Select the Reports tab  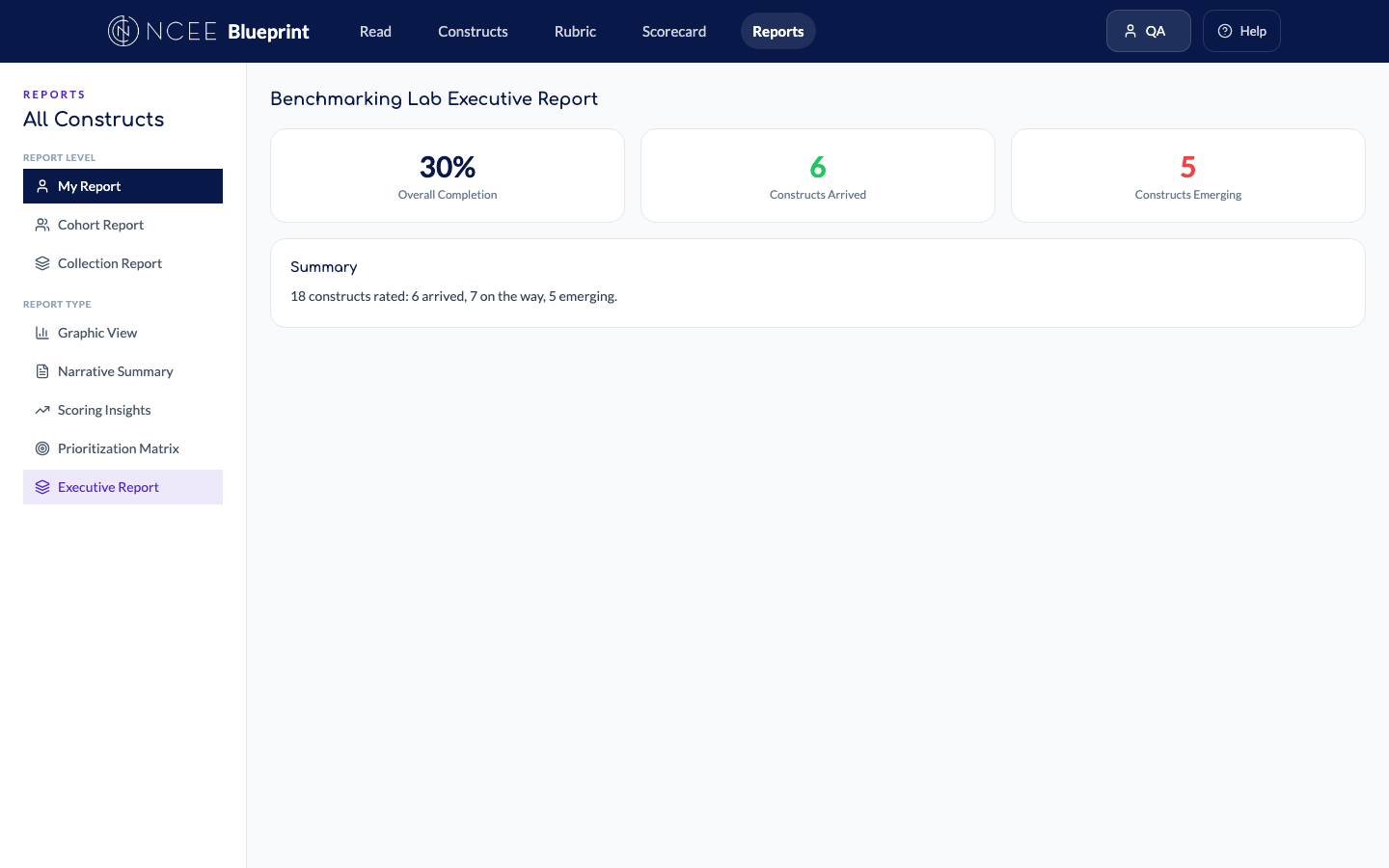click(777, 31)
